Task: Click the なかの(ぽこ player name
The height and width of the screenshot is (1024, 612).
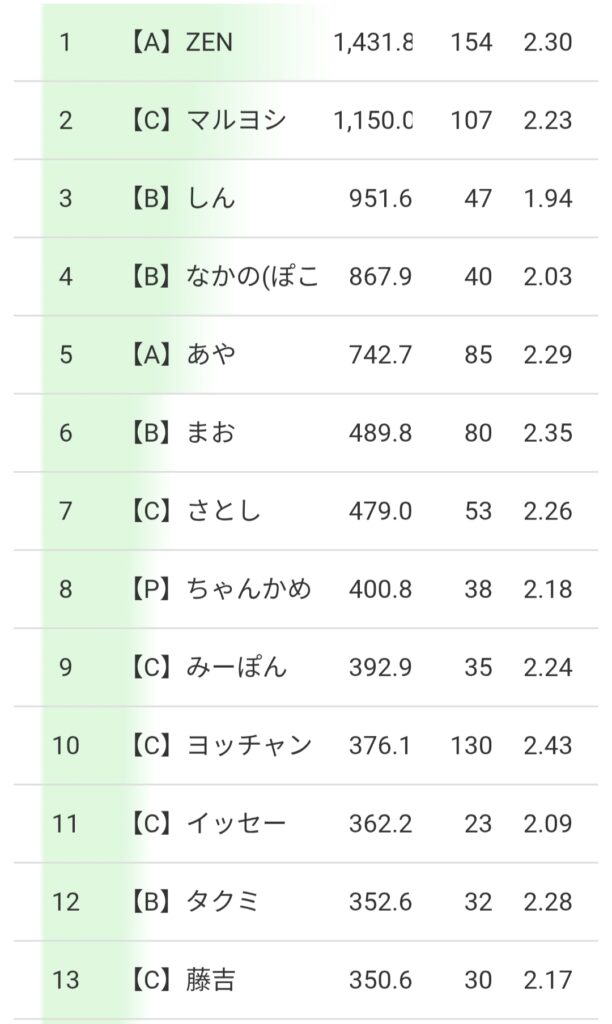Action: click(252, 277)
